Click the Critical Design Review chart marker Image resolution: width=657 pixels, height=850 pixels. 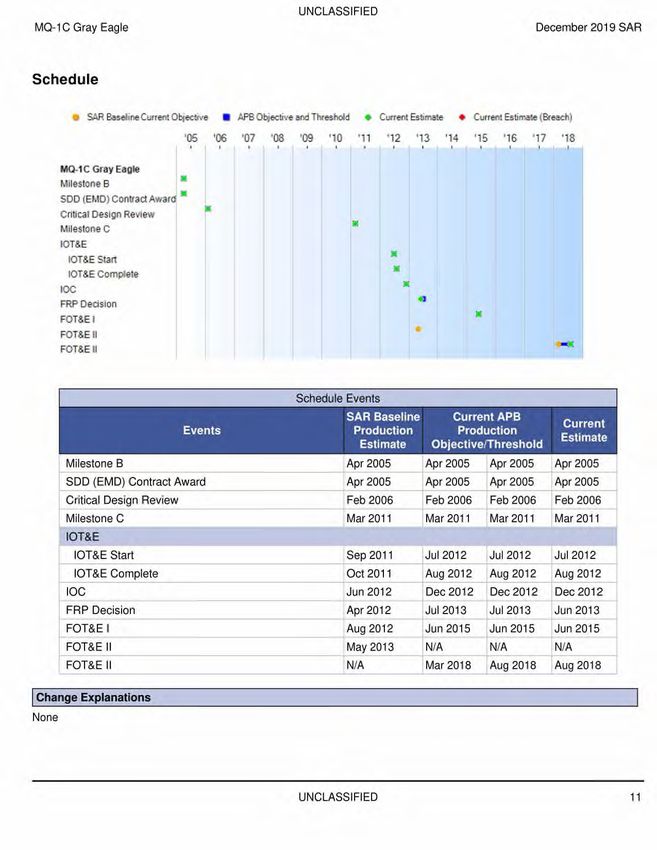208,209
